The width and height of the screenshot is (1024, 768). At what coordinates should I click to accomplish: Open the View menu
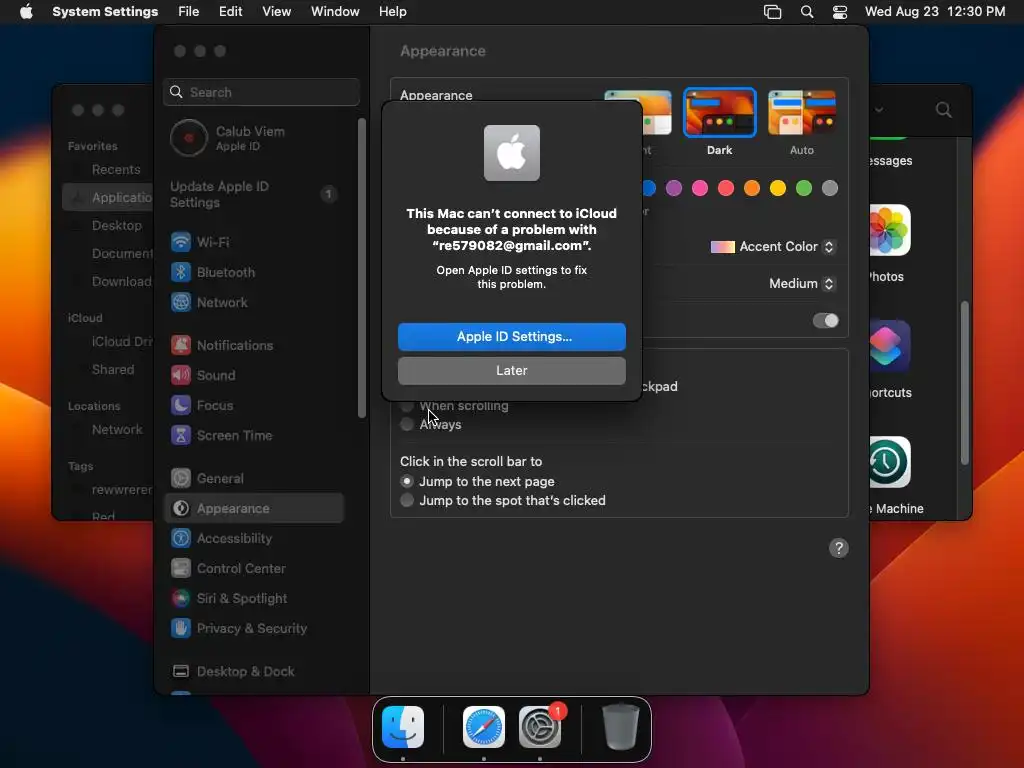pos(277,12)
